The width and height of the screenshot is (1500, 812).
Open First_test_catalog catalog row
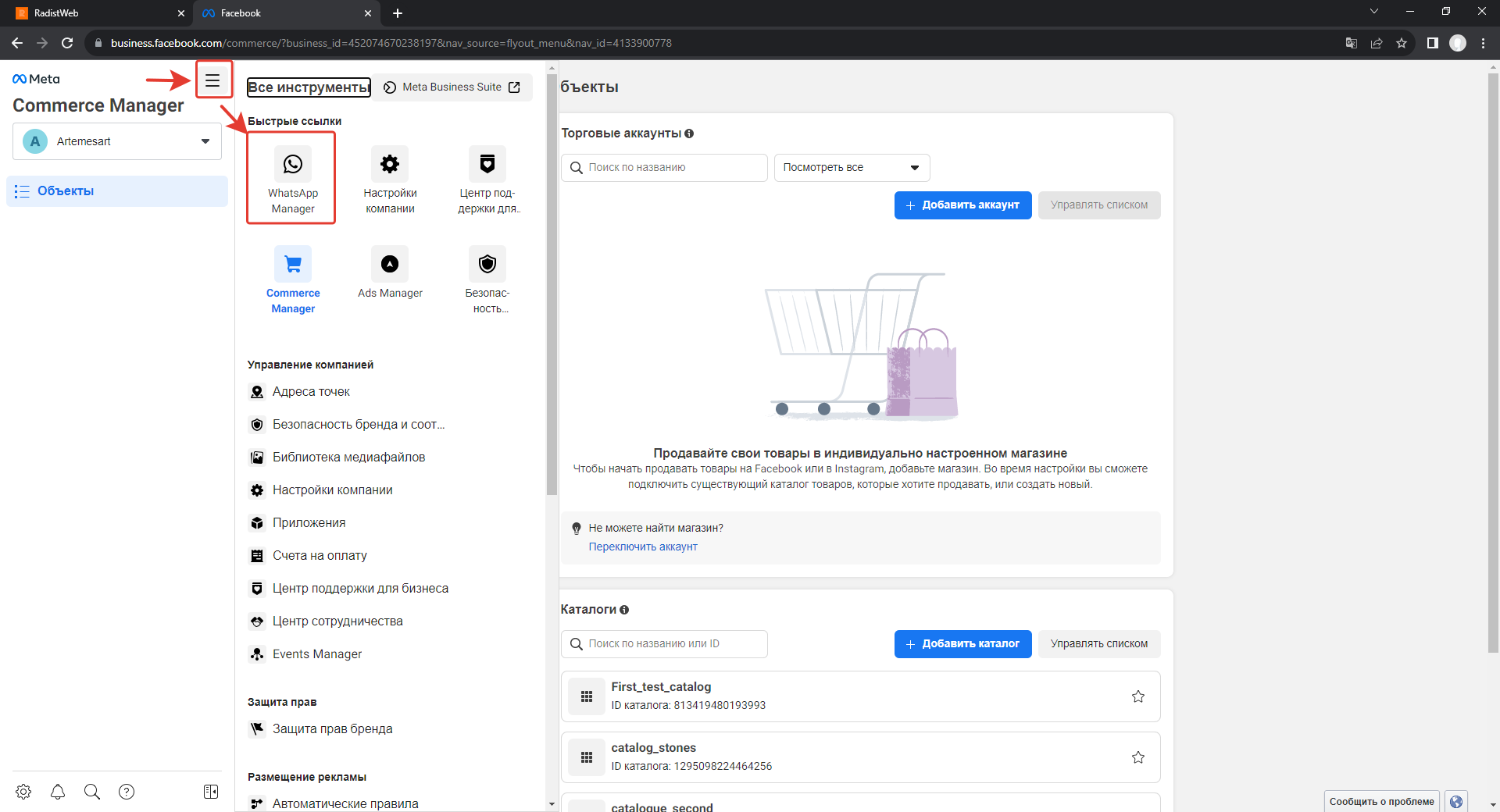coord(860,696)
